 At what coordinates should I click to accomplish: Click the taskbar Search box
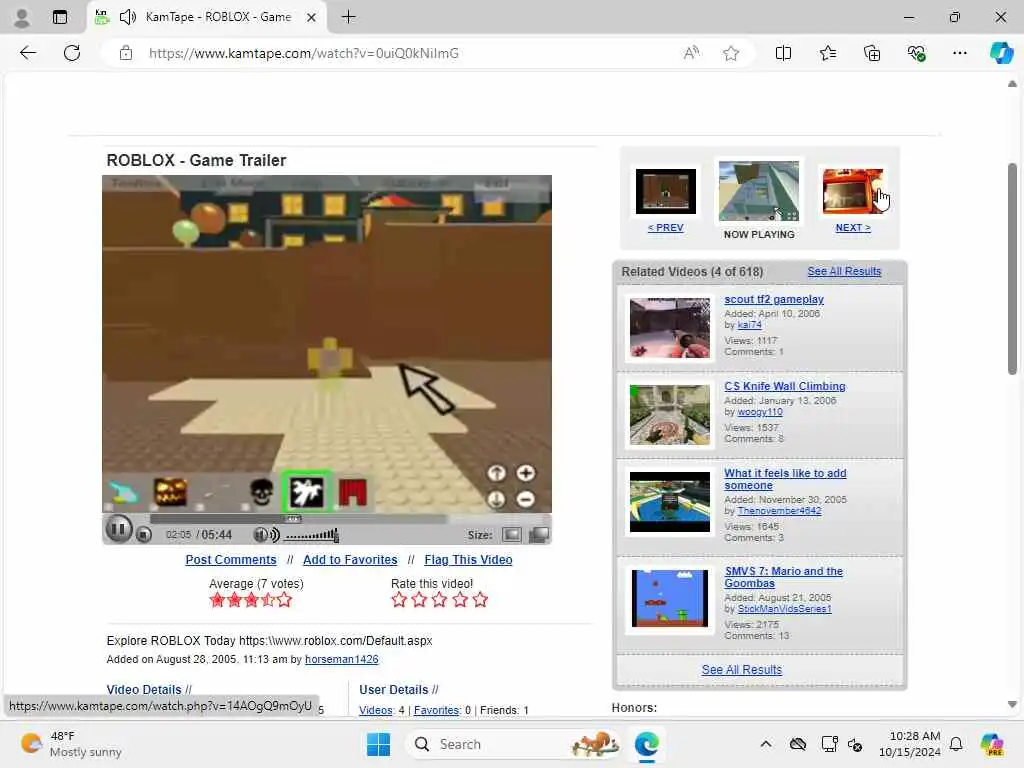coord(513,744)
